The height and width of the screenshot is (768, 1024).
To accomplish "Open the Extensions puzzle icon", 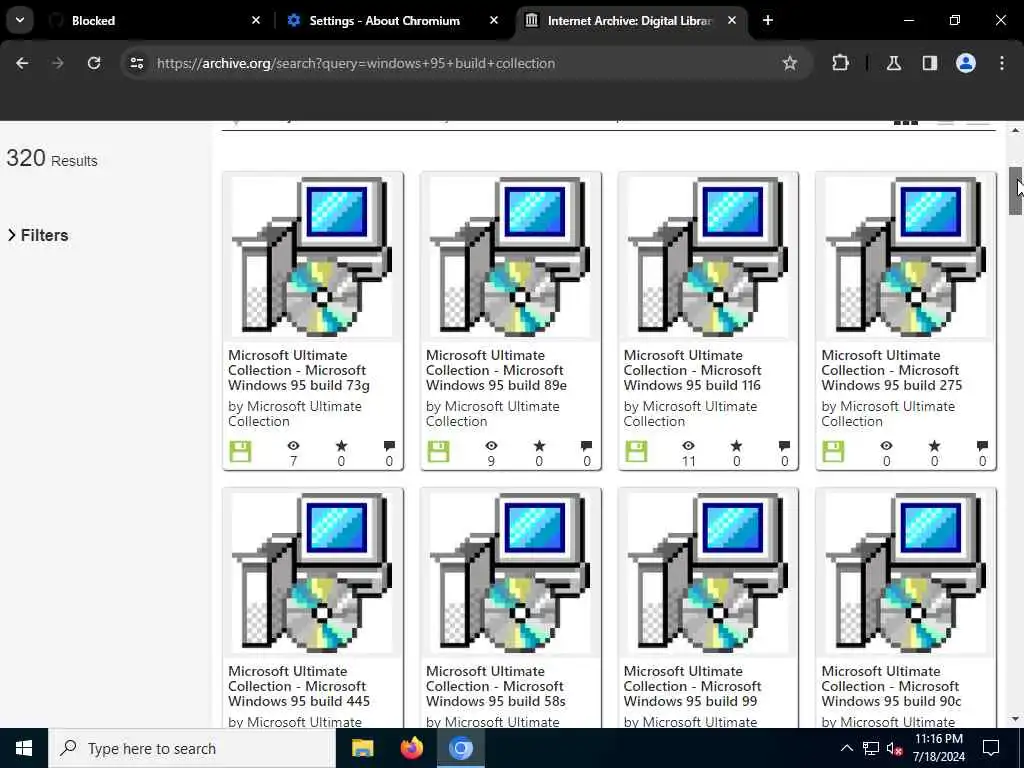I will click(840, 63).
